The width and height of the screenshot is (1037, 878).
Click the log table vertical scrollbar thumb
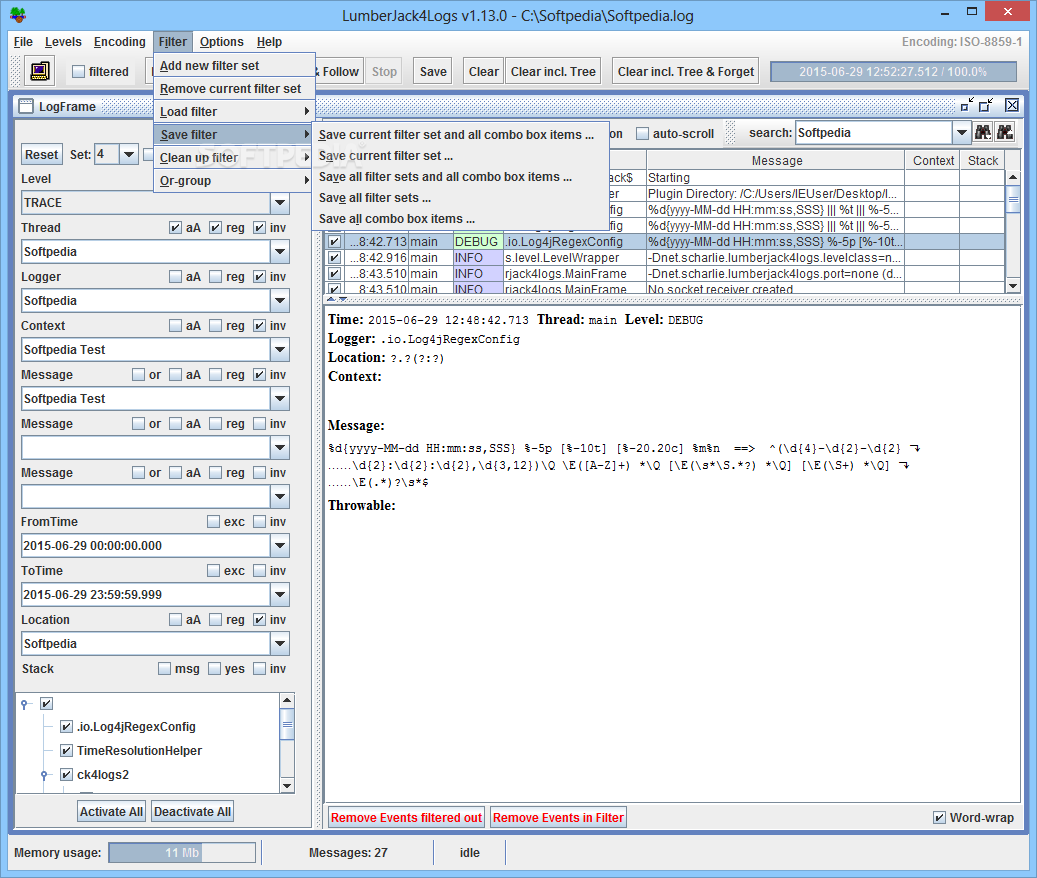(x=1013, y=199)
